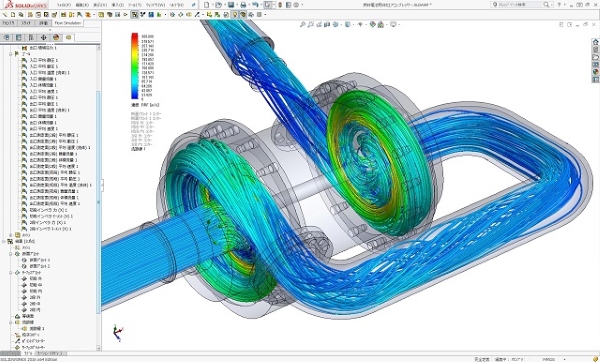Click the velocity color legend bar
Viewport: 600px width, 362px height.
135,66
